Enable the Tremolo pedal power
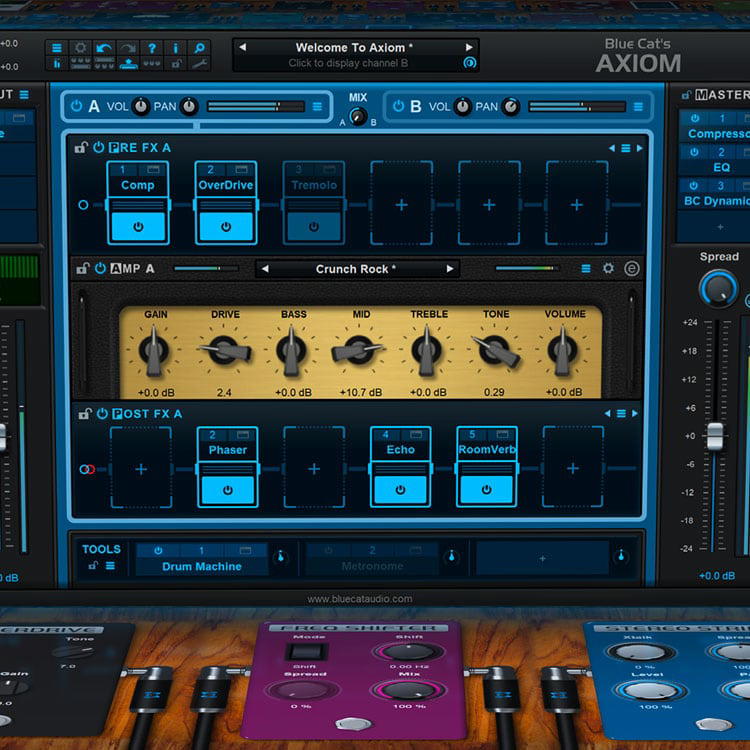750x750 pixels. coord(314,226)
